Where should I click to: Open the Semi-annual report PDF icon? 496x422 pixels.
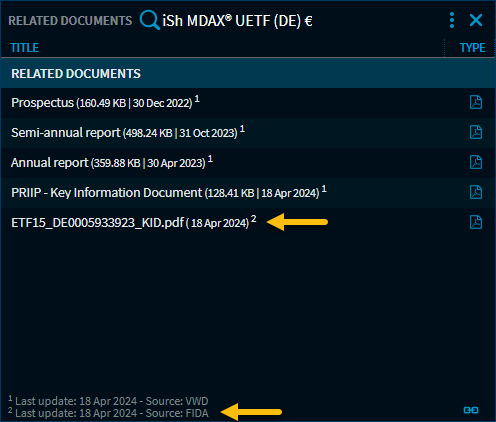coord(476,132)
